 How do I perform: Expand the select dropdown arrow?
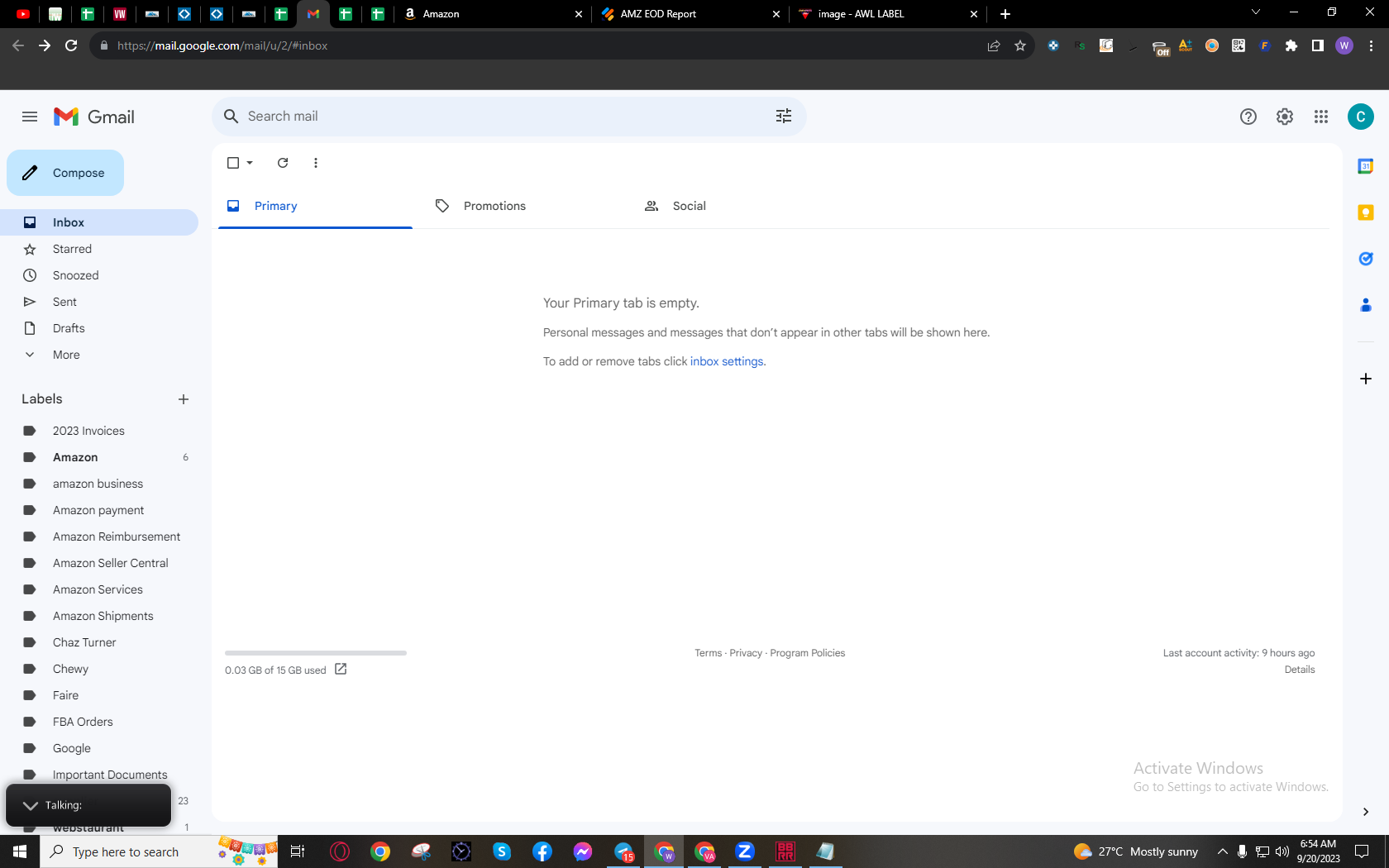tap(250, 163)
